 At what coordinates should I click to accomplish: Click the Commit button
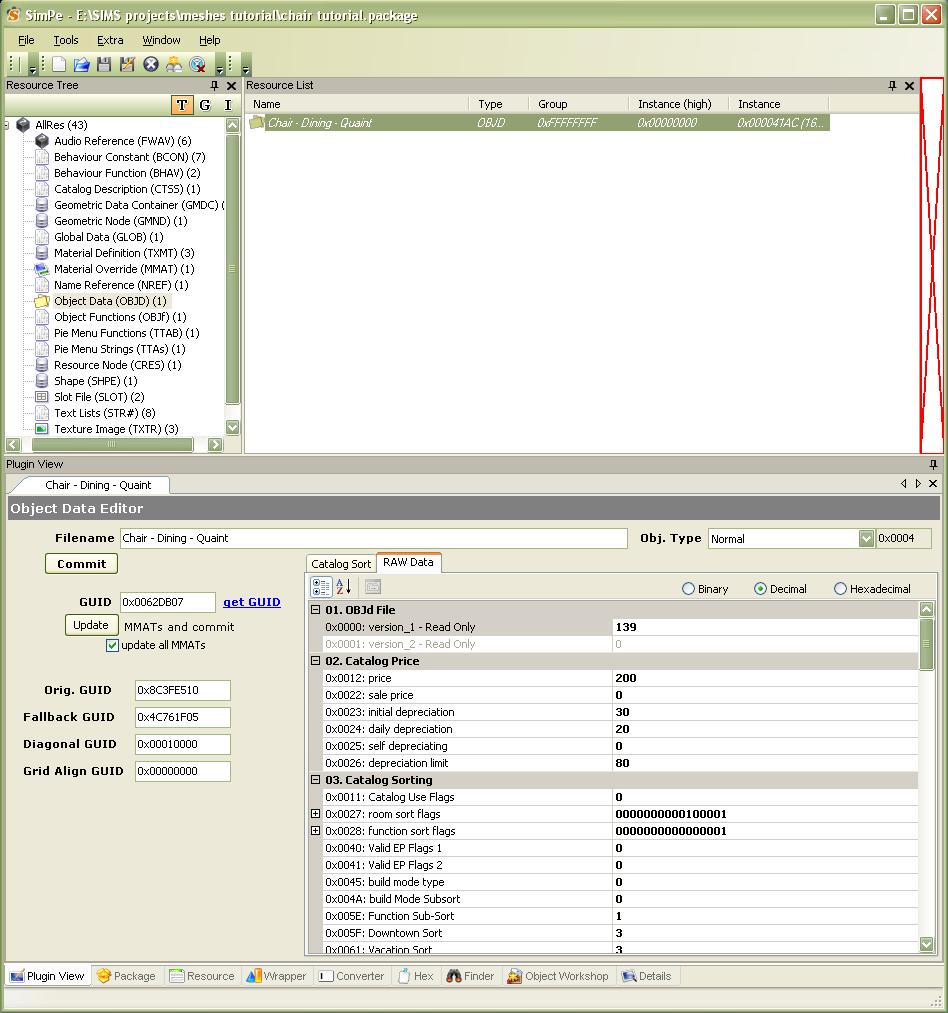(81, 563)
